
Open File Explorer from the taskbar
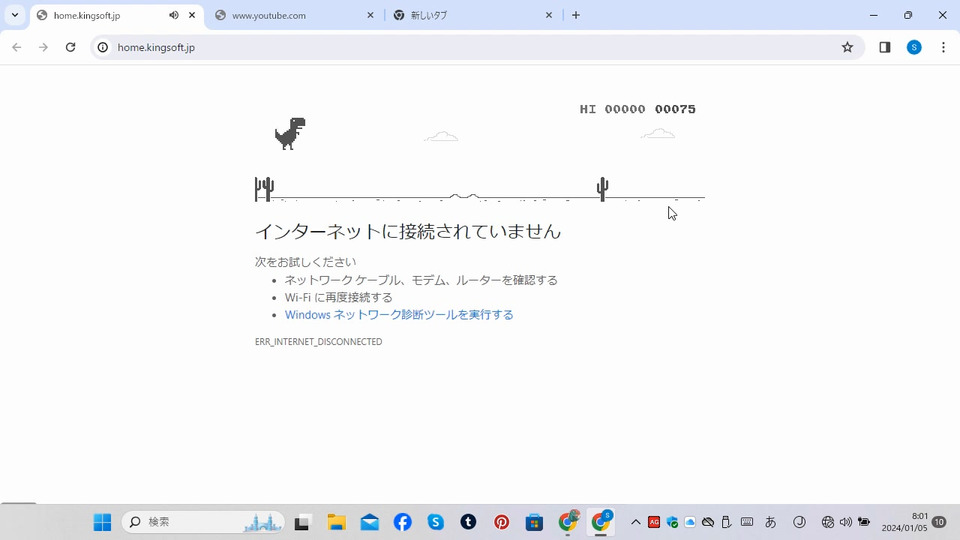click(x=336, y=522)
